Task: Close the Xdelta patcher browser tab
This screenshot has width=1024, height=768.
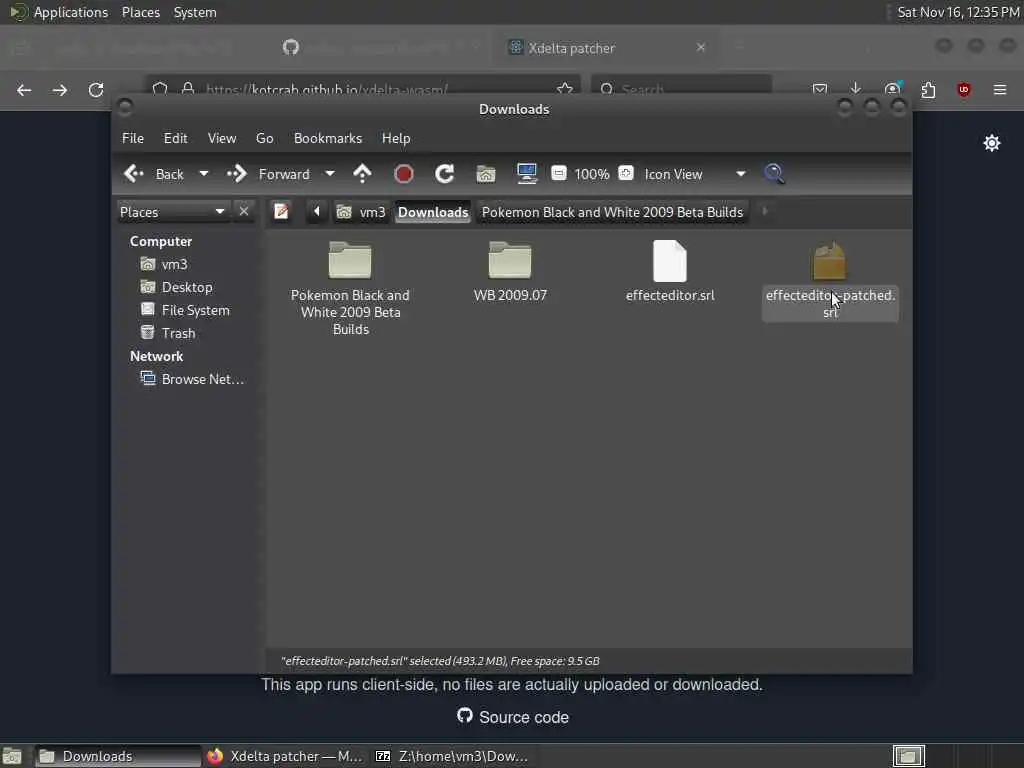Action: click(x=701, y=48)
